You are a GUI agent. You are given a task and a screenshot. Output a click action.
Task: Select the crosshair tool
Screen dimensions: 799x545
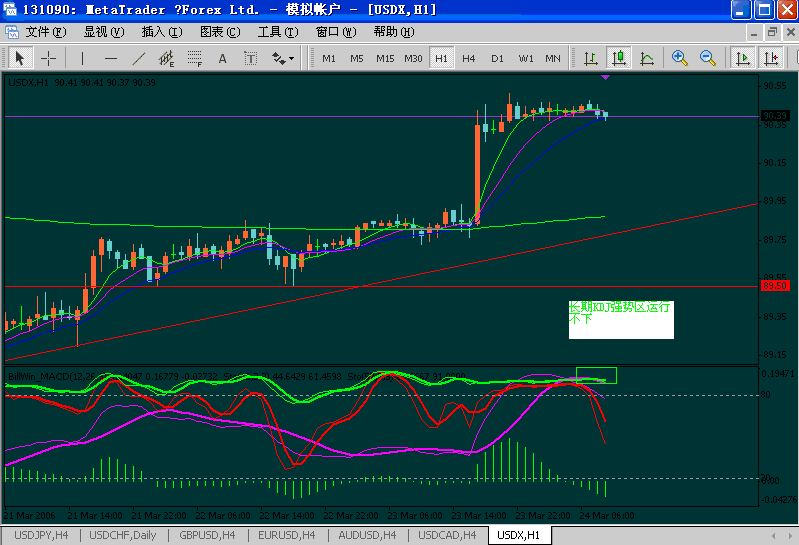click(x=48, y=58)
